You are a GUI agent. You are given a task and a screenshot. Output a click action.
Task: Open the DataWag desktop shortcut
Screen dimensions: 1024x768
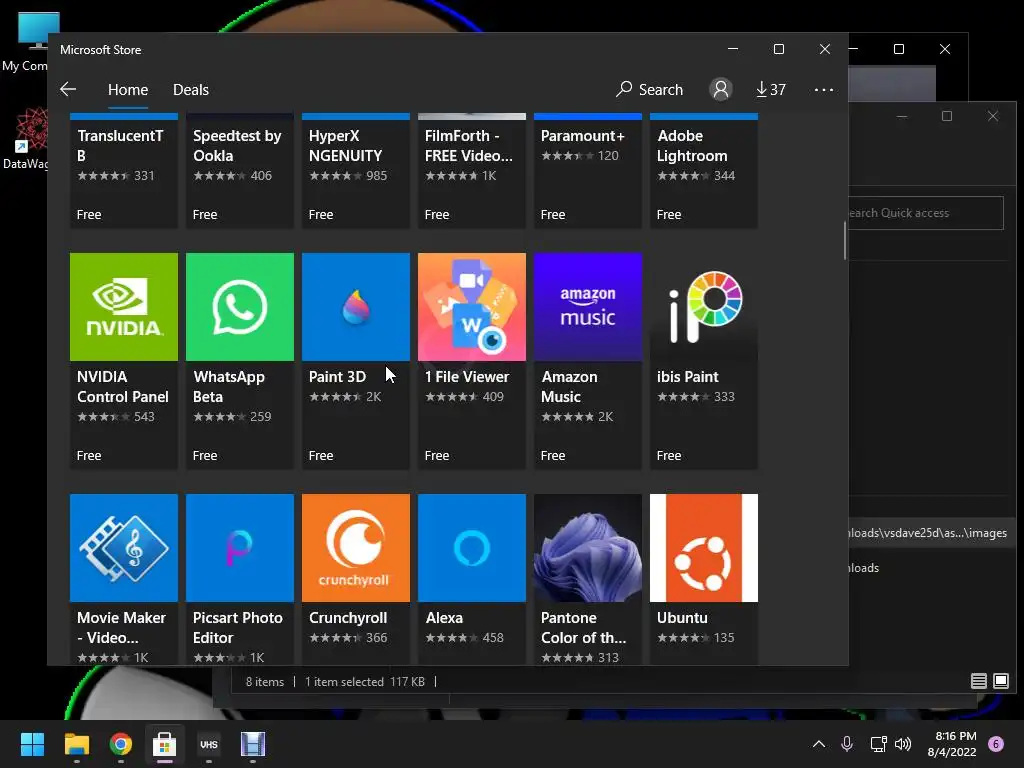click(26, 139)
